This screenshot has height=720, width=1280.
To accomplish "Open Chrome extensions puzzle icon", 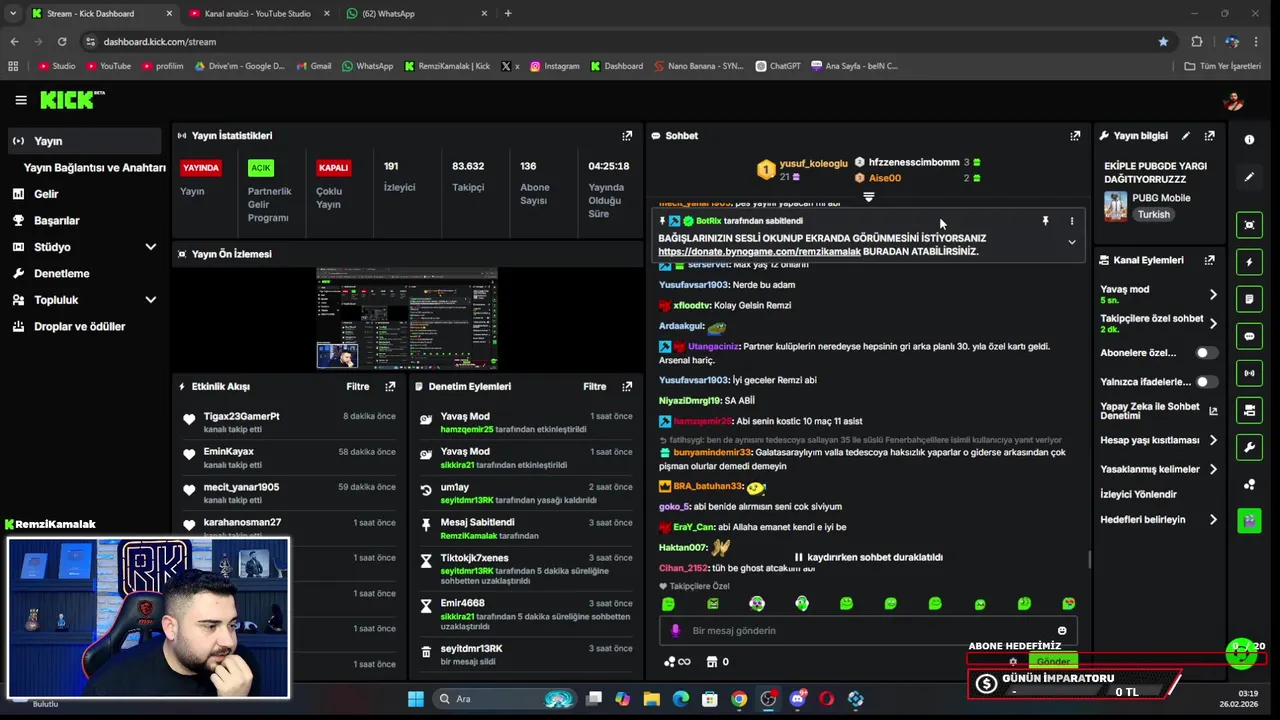I will [x=1196, y=42].
